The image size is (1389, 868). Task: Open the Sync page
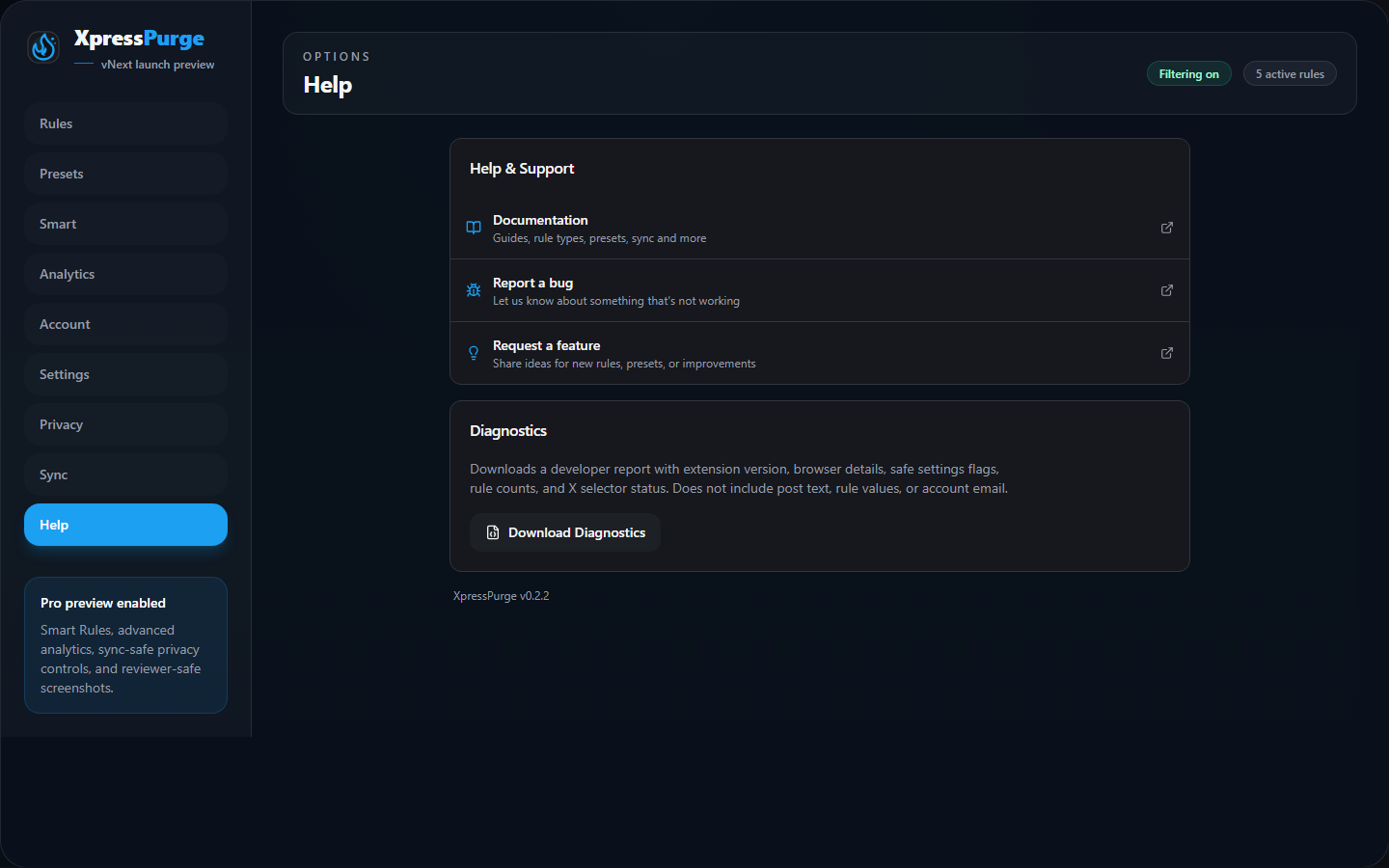(x=125, y=475)
